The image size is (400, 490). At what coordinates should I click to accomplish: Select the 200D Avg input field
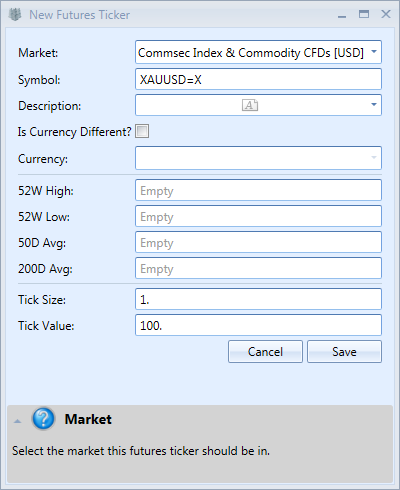coord(258,268)
